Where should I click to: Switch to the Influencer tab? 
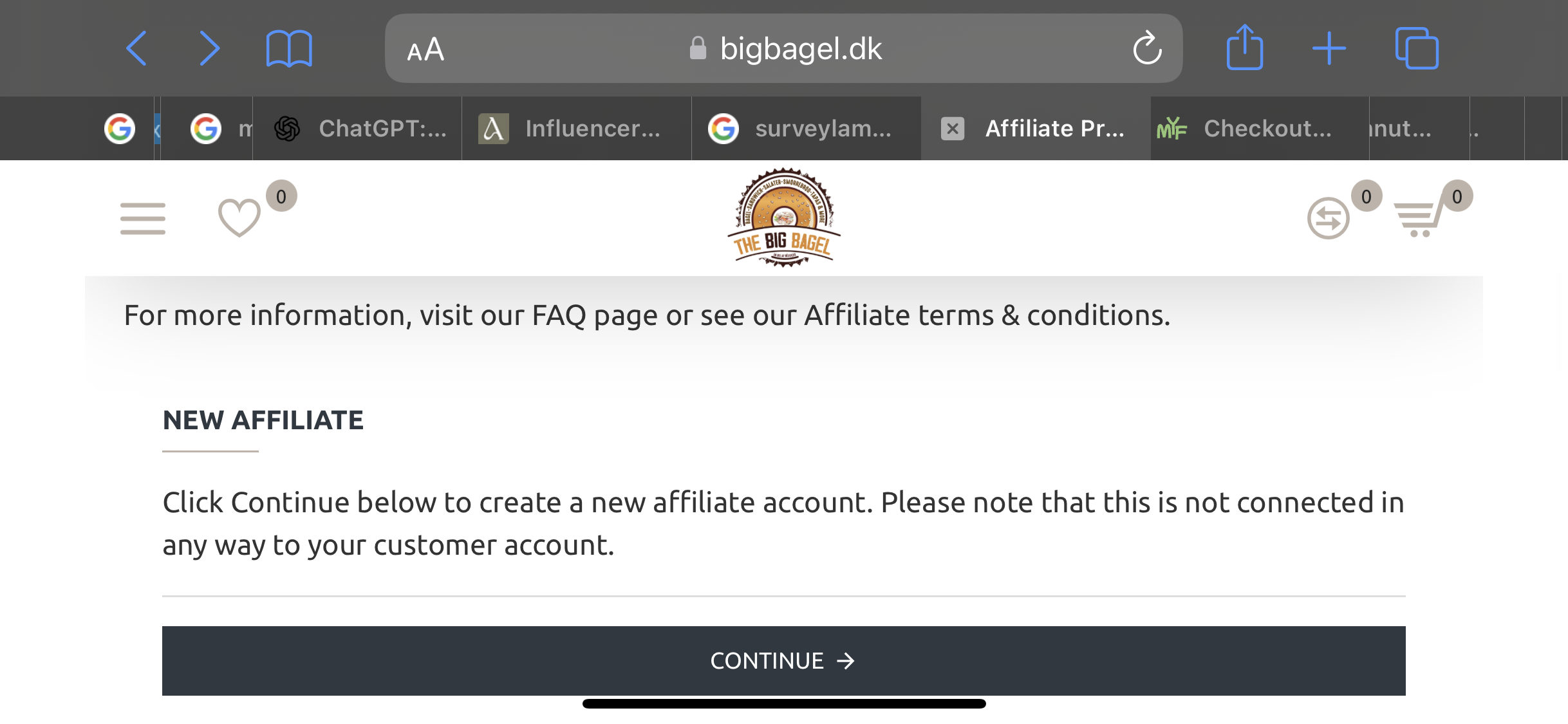point(577,129)
